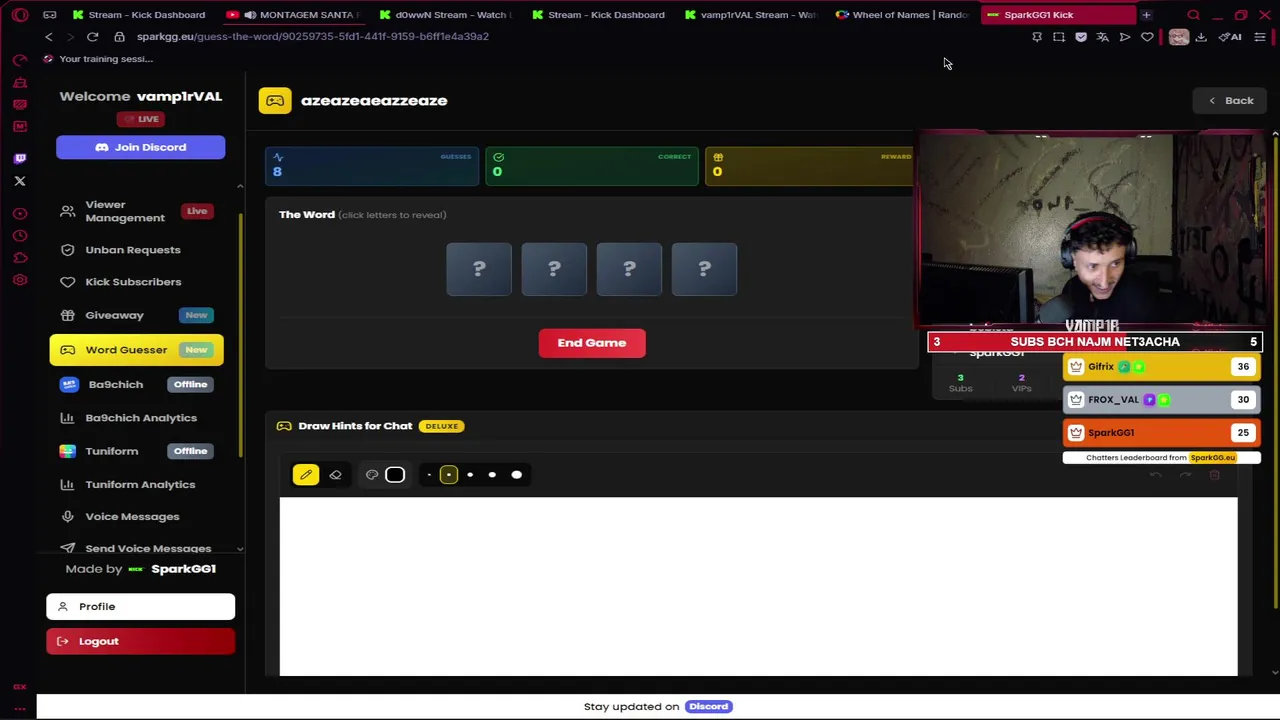The height and width of the screenshot is (720, 1280).
Task: Click the browser back arrow
Action: (48, 37)
